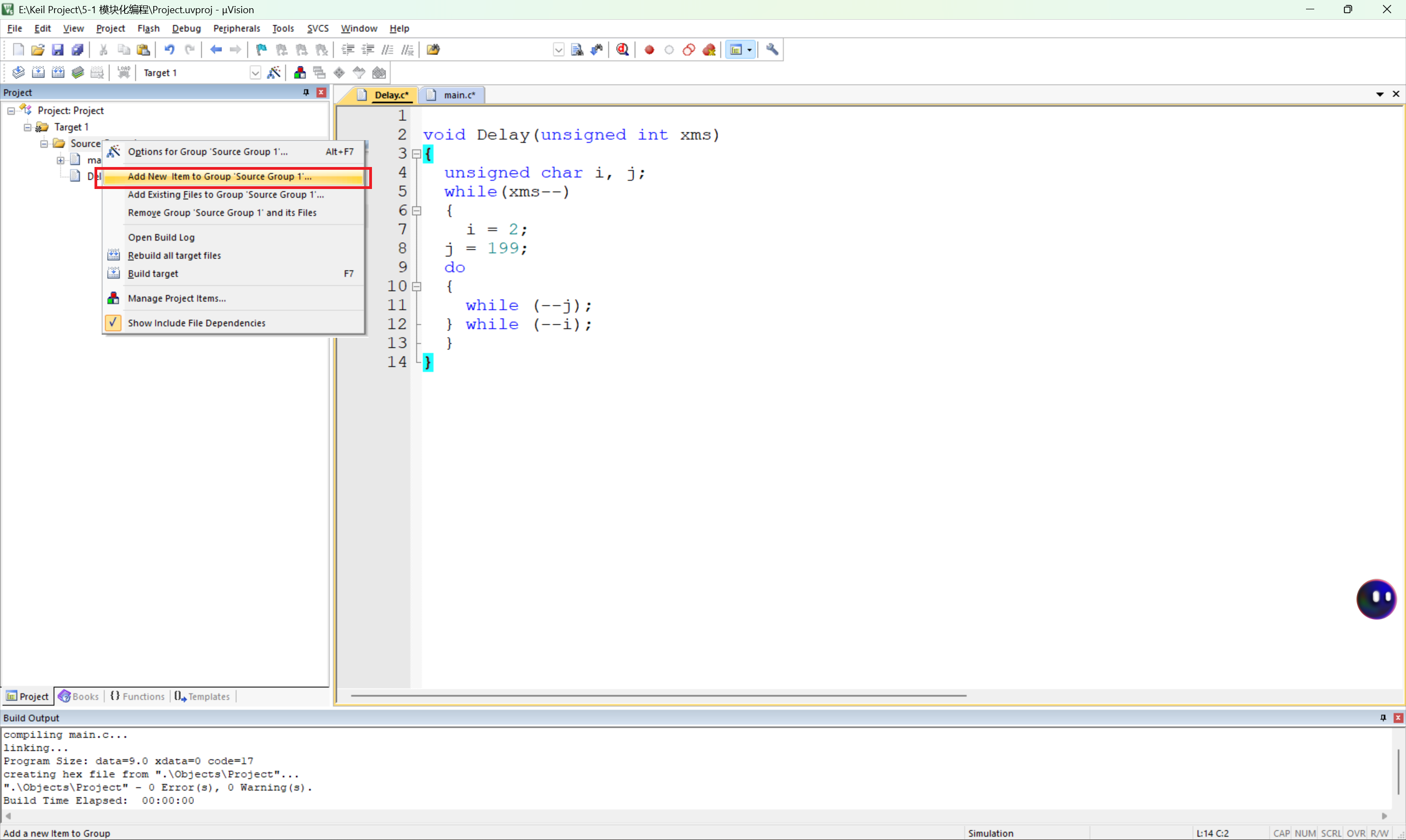Click the Save All toolbar icon
Viewport: 1406px width, 840px height.
click(77, 50)
